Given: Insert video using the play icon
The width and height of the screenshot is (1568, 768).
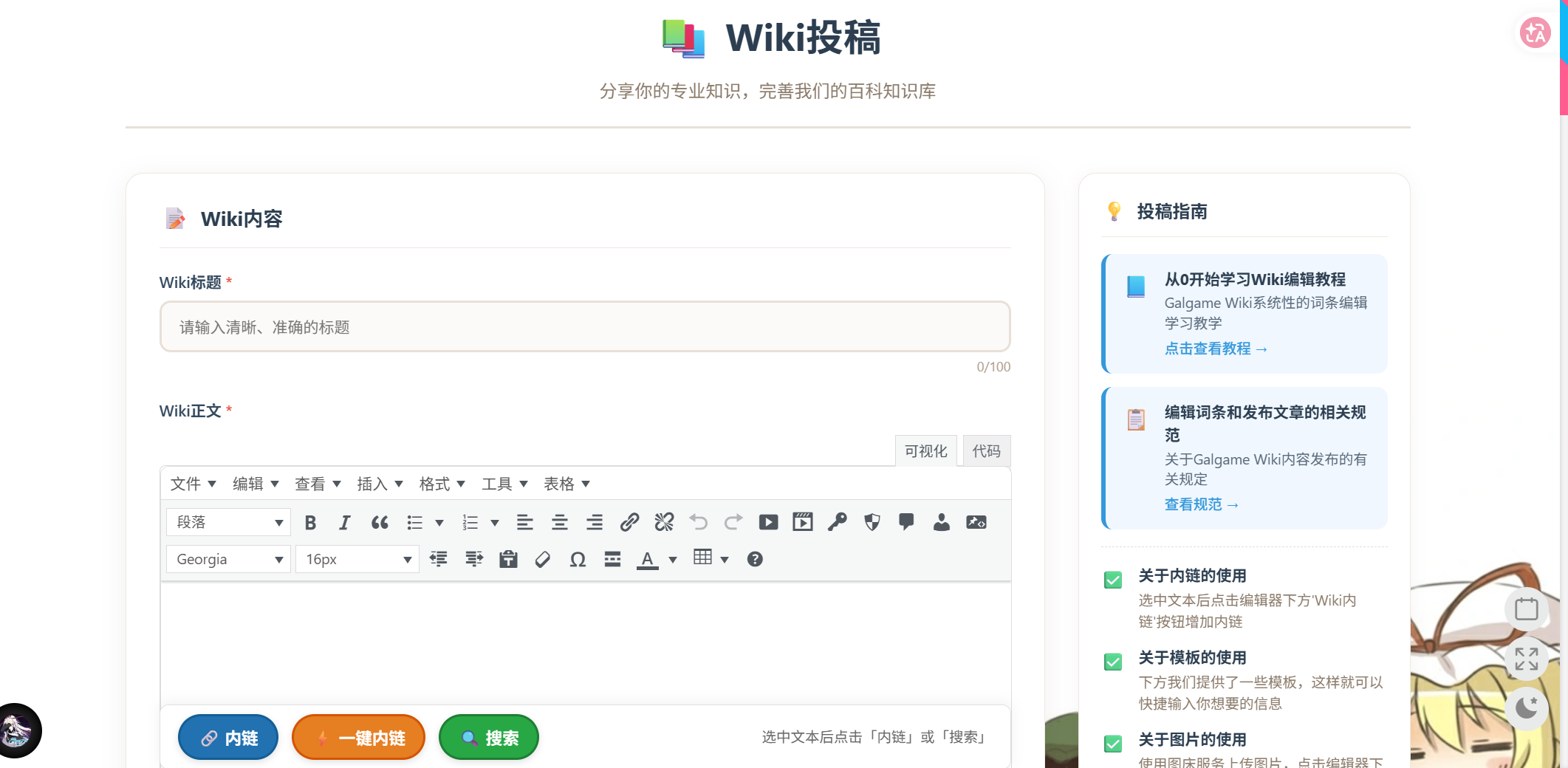Looking at the screenshot, I should coord(768,523).
